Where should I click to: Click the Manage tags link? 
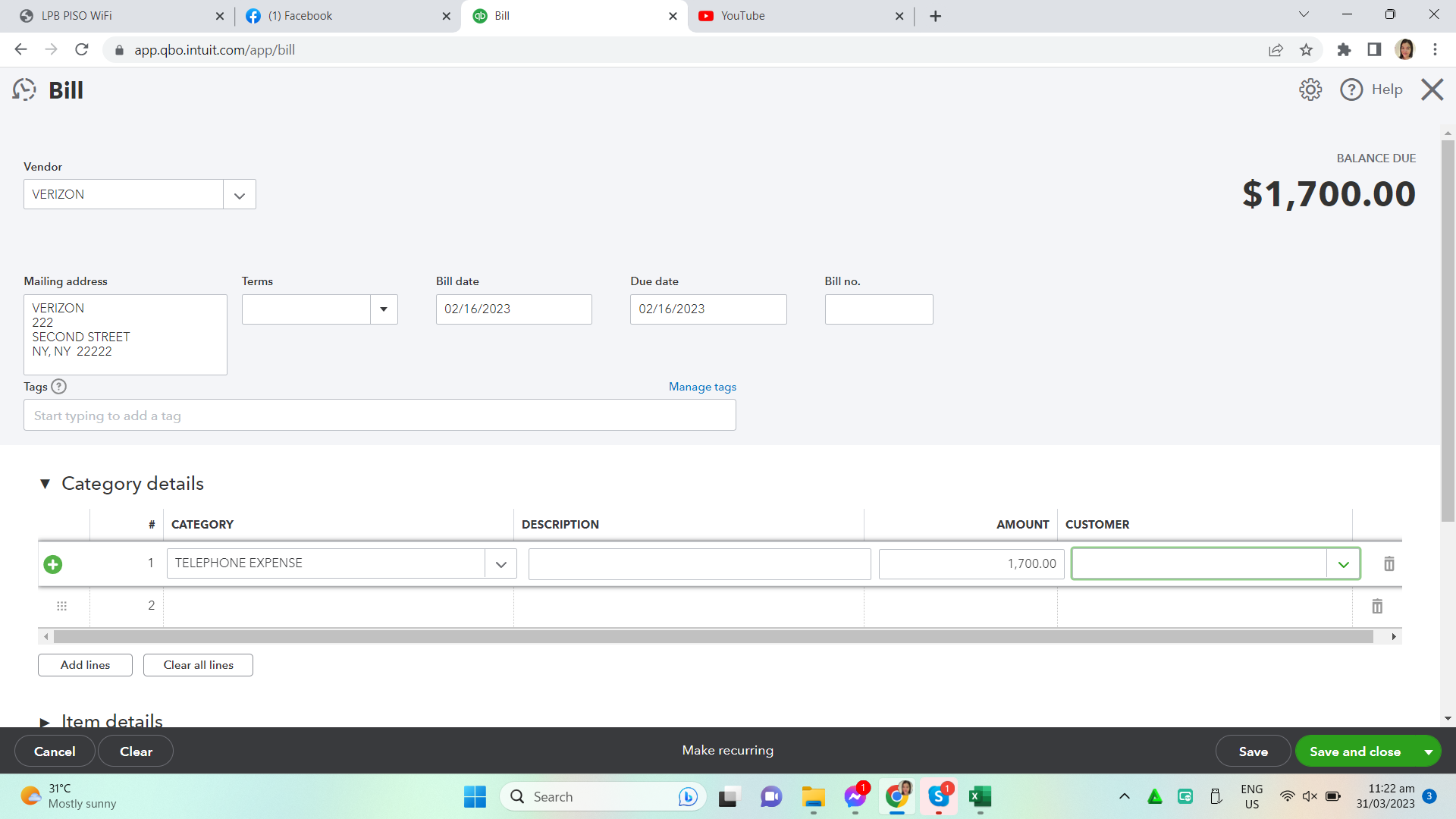(x=702, y=387)
